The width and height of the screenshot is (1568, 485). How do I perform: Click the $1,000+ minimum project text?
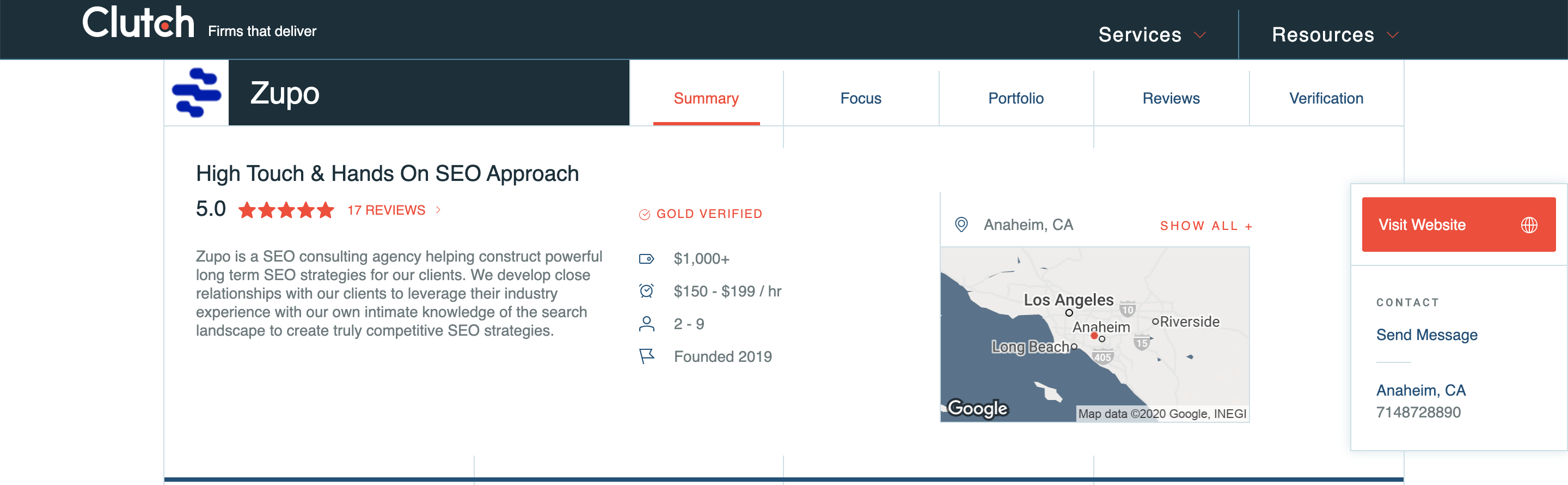701,259
